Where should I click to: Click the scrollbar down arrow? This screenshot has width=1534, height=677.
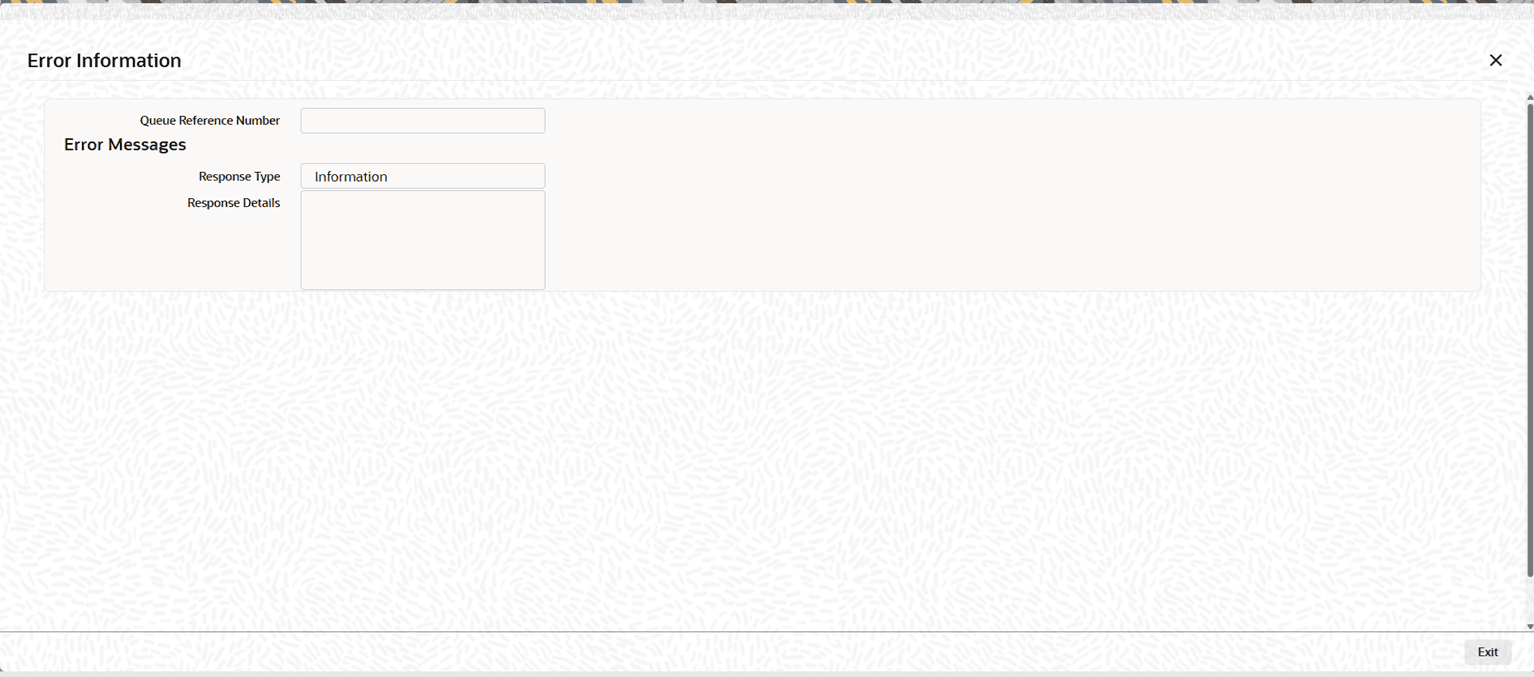click(1529, 626)
